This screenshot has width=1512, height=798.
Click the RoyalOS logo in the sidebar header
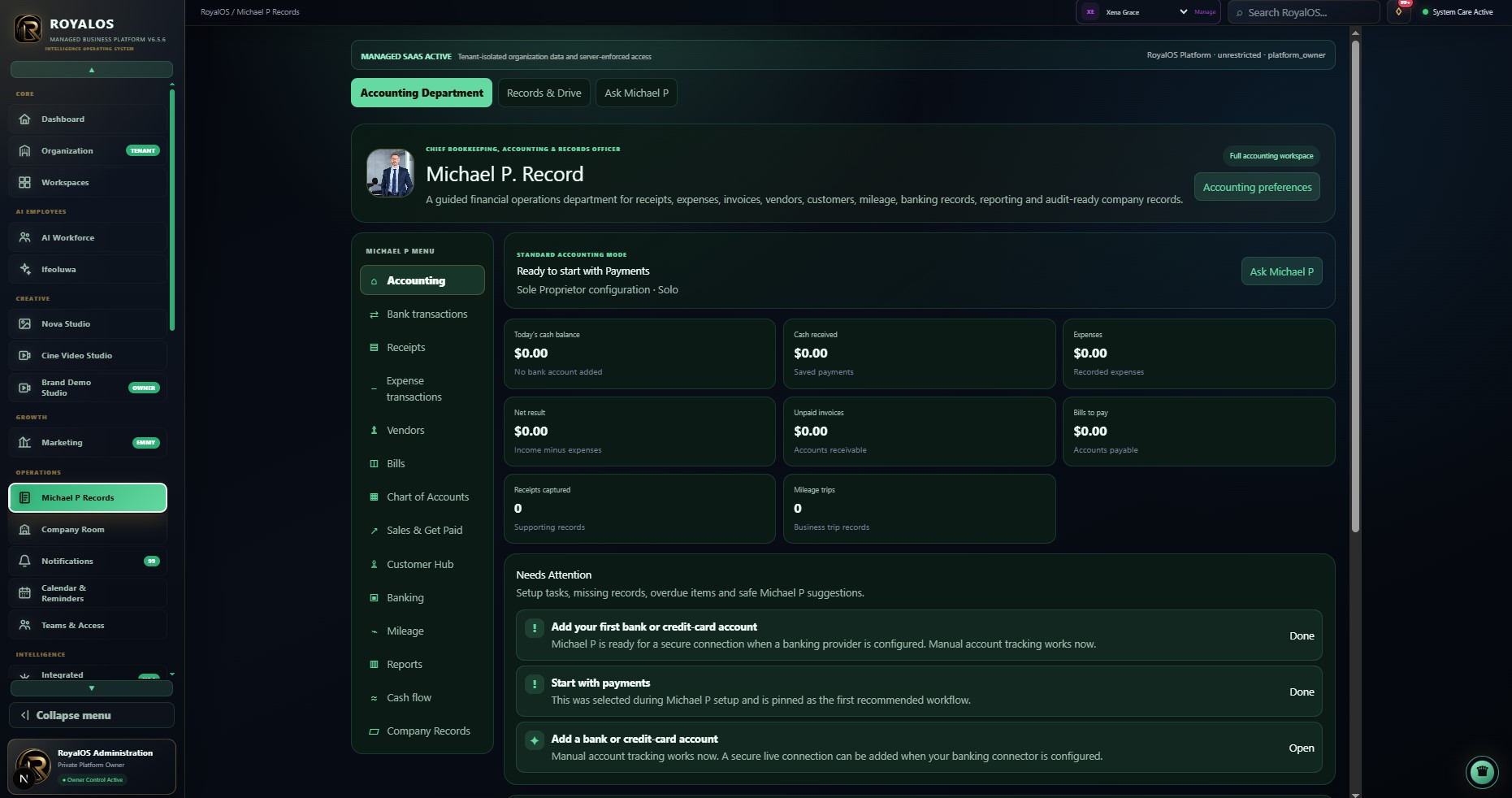(x=28, y=29)
